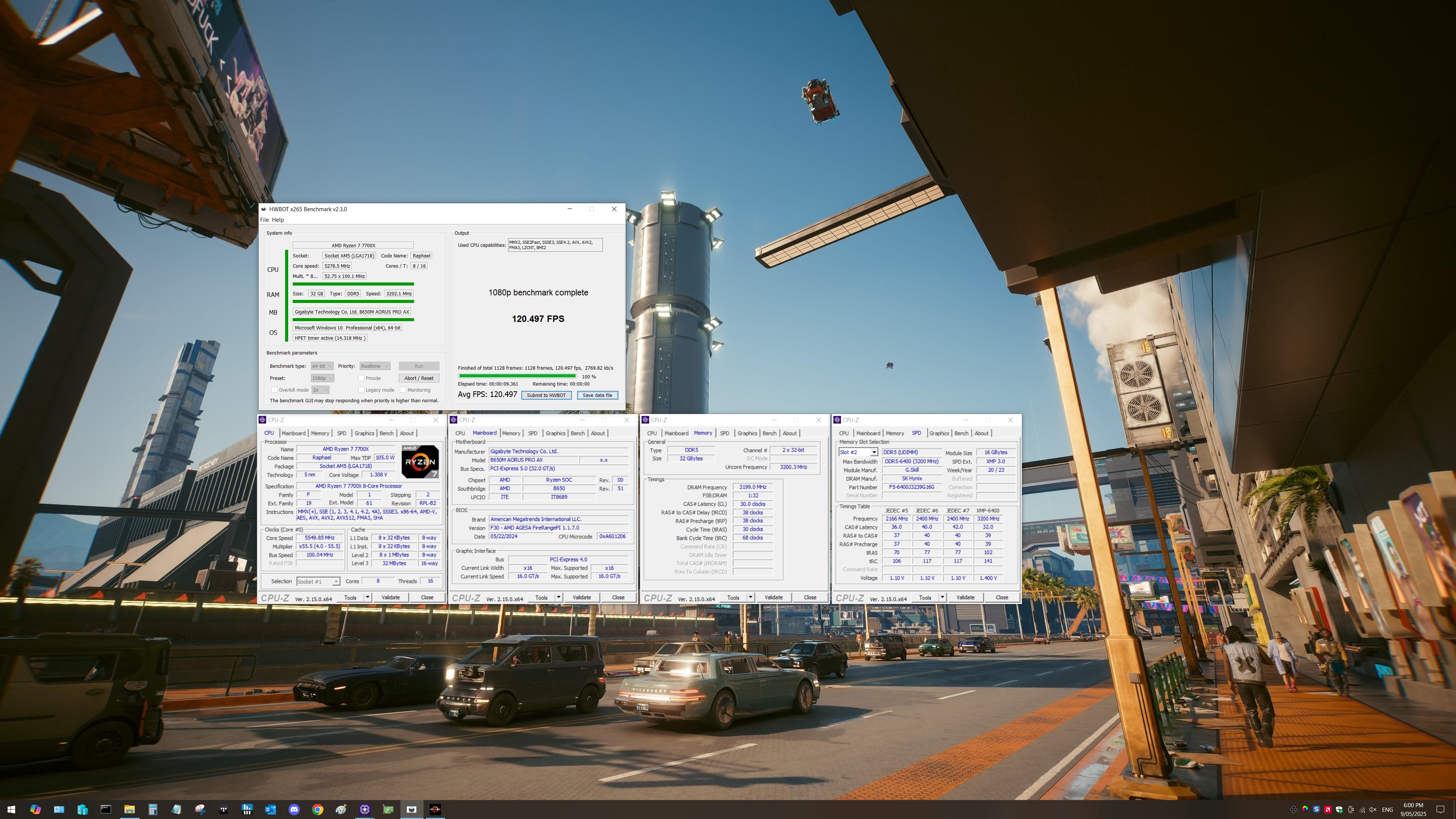Screen dimensions: 1456x819
Task: Open RGB color wheel tray icon
Action: pyautogui.click(x=1305, y=810)
